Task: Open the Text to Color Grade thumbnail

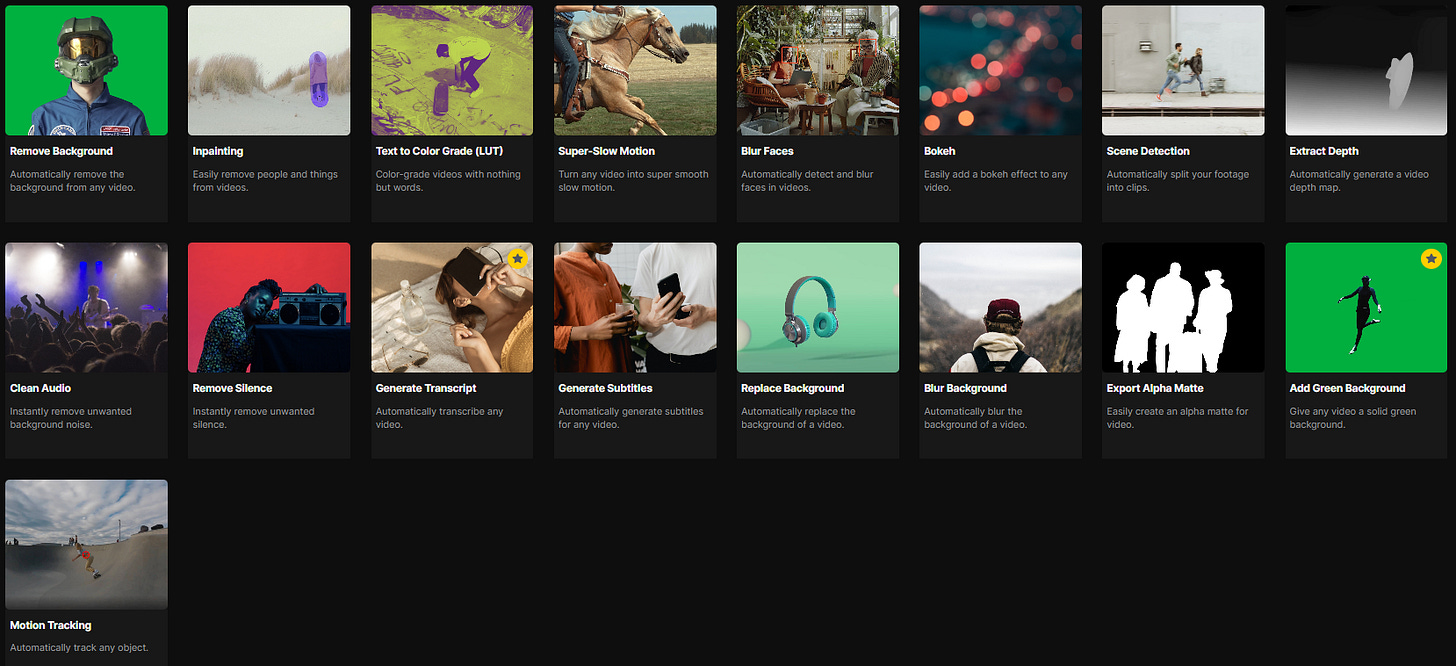Action: [452, 70]
